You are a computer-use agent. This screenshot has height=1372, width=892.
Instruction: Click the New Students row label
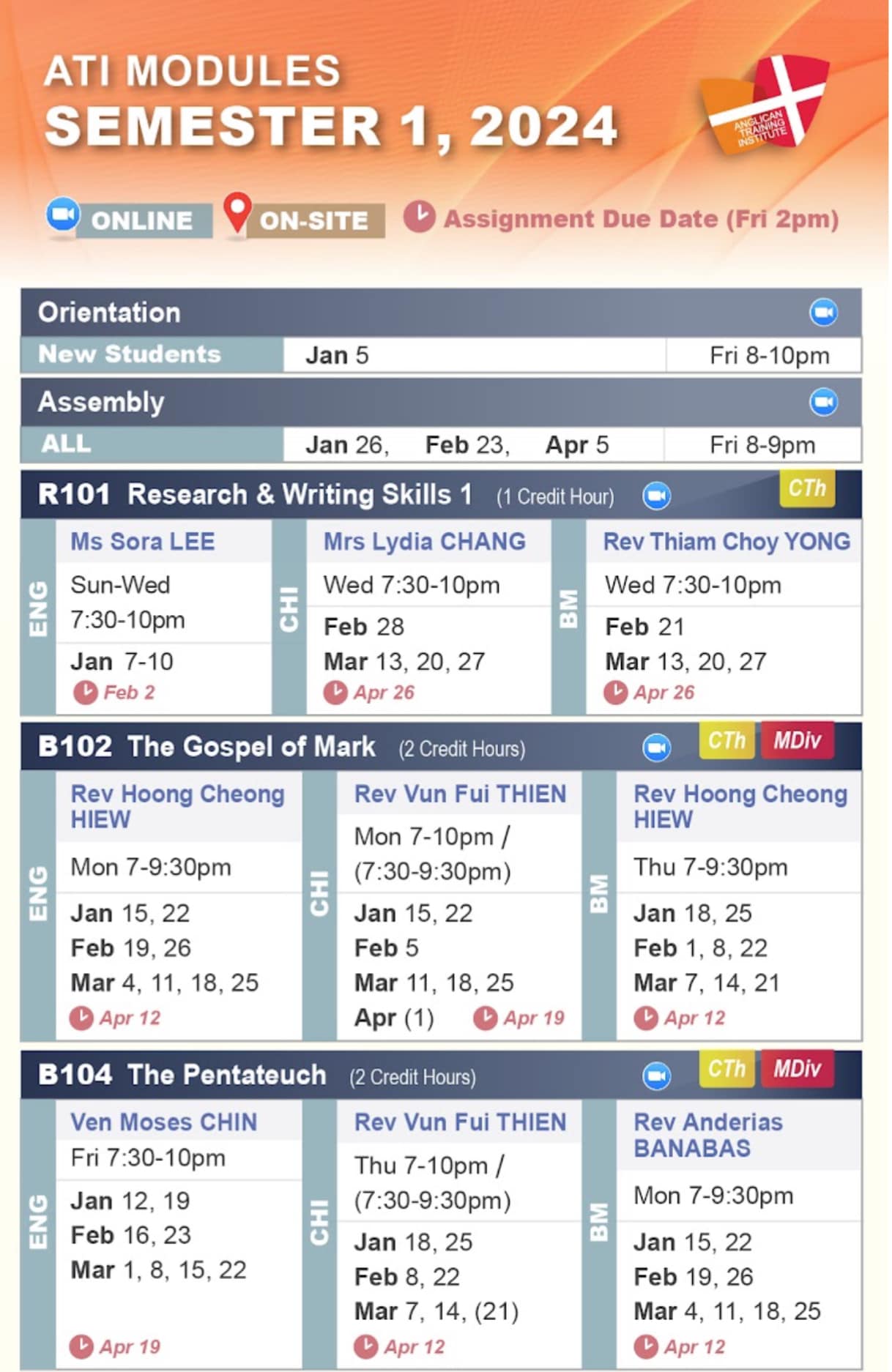tap(130, 354)
